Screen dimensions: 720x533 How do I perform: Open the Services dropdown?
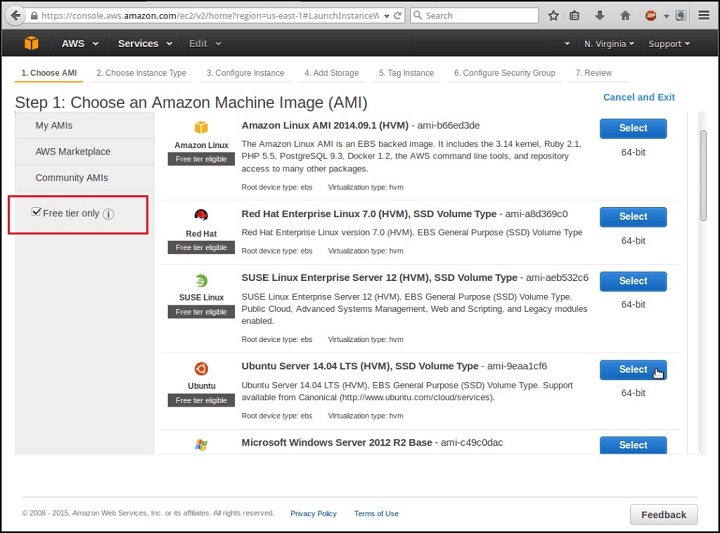tap(145, 44)
